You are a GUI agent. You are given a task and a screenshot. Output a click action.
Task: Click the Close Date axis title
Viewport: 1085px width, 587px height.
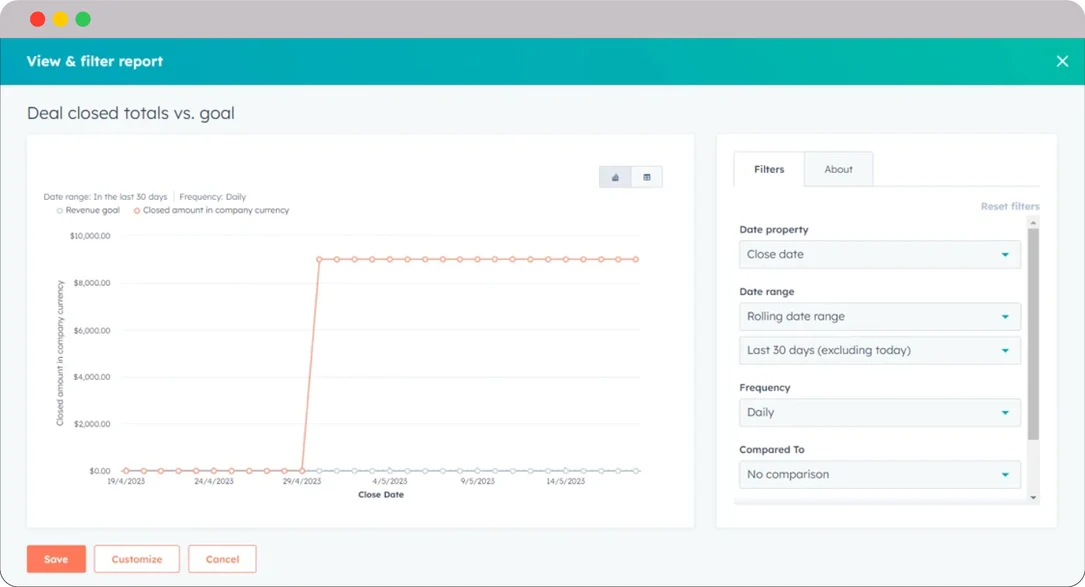[x=381, y=495]
